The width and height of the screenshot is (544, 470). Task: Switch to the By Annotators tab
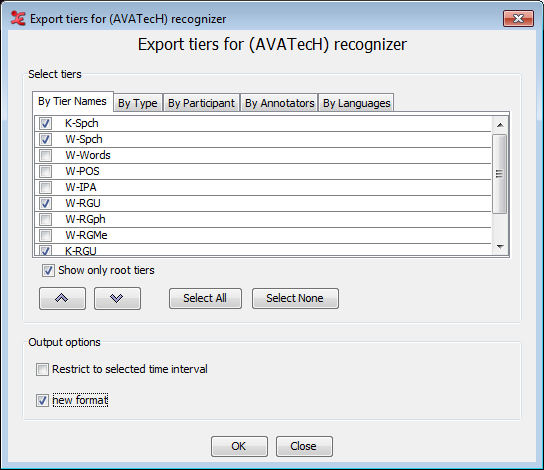click(279, 103)
